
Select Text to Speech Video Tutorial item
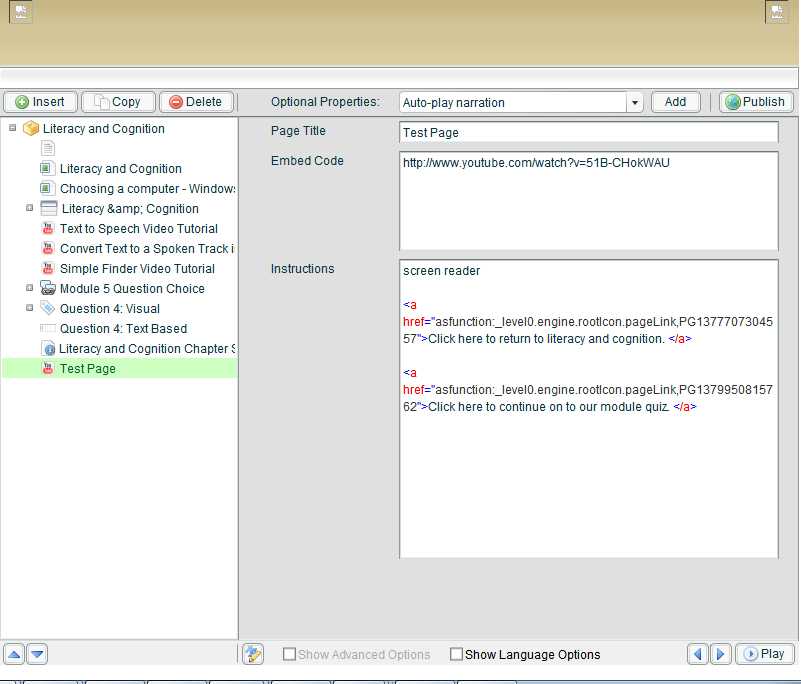click(138, 228)
